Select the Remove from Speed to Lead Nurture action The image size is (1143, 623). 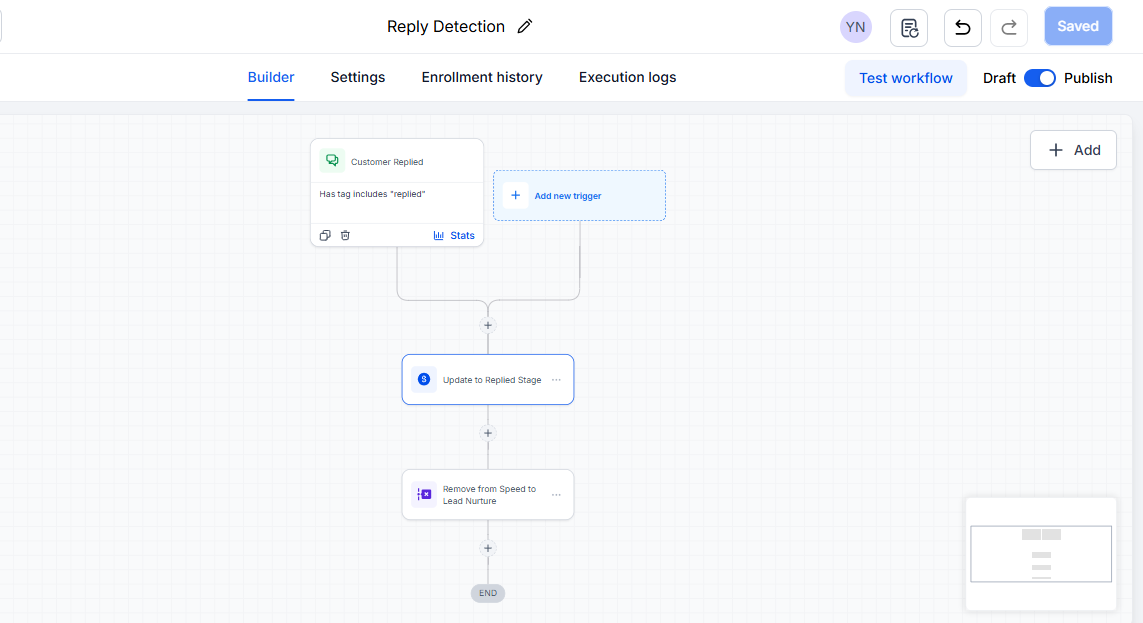tap(488, 495)
